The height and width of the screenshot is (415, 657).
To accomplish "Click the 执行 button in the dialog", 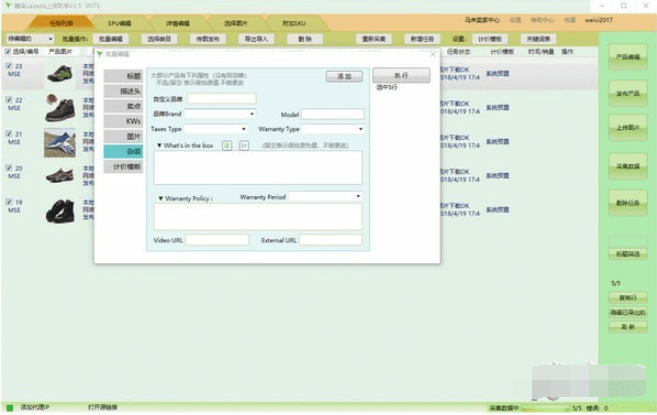I will pyautogui.click(x=400, y=75).
